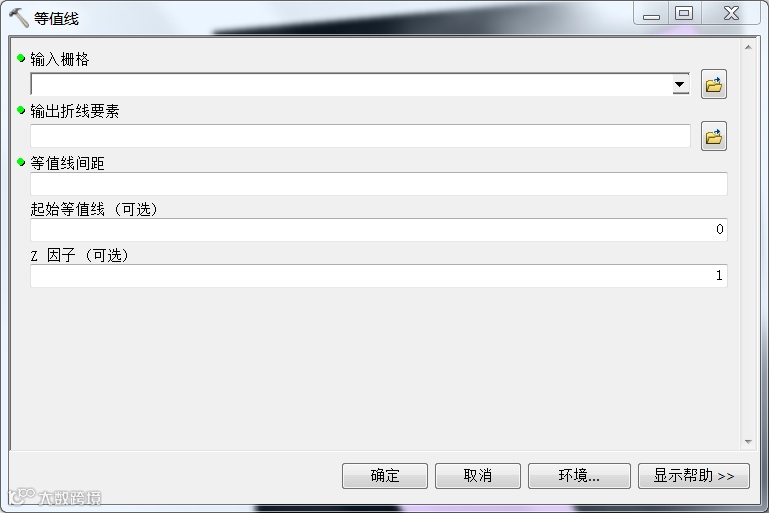Click green required marker beside 输出折线要素
The height and width of the screenshot is (513, 769).
[21, 110]
